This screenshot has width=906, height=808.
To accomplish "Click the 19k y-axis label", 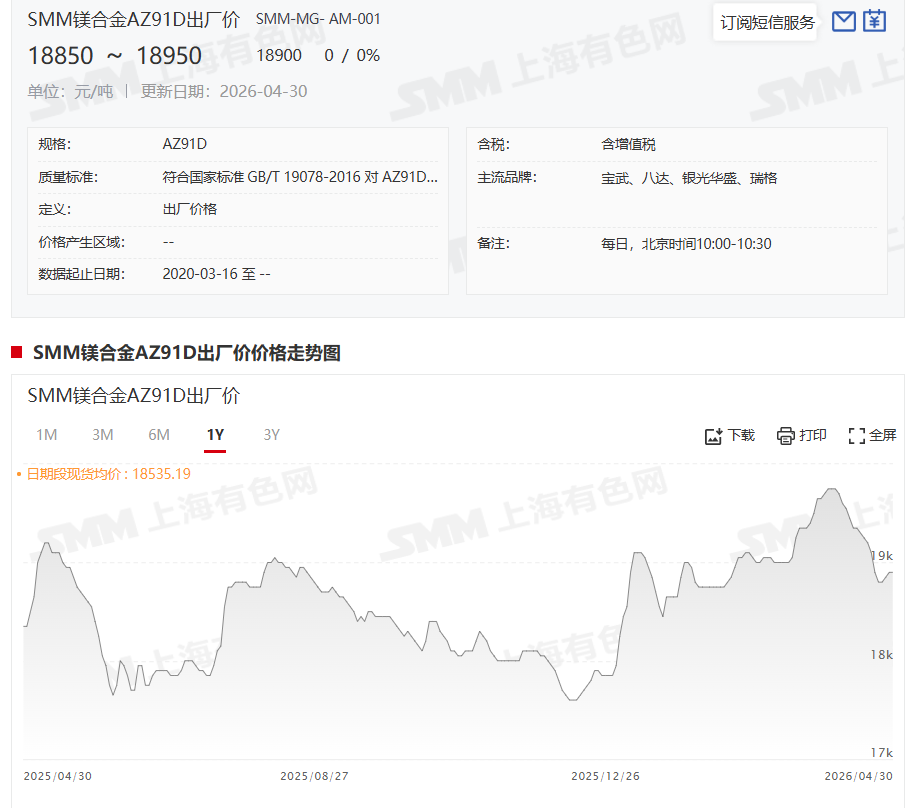I will click(881, 556).
